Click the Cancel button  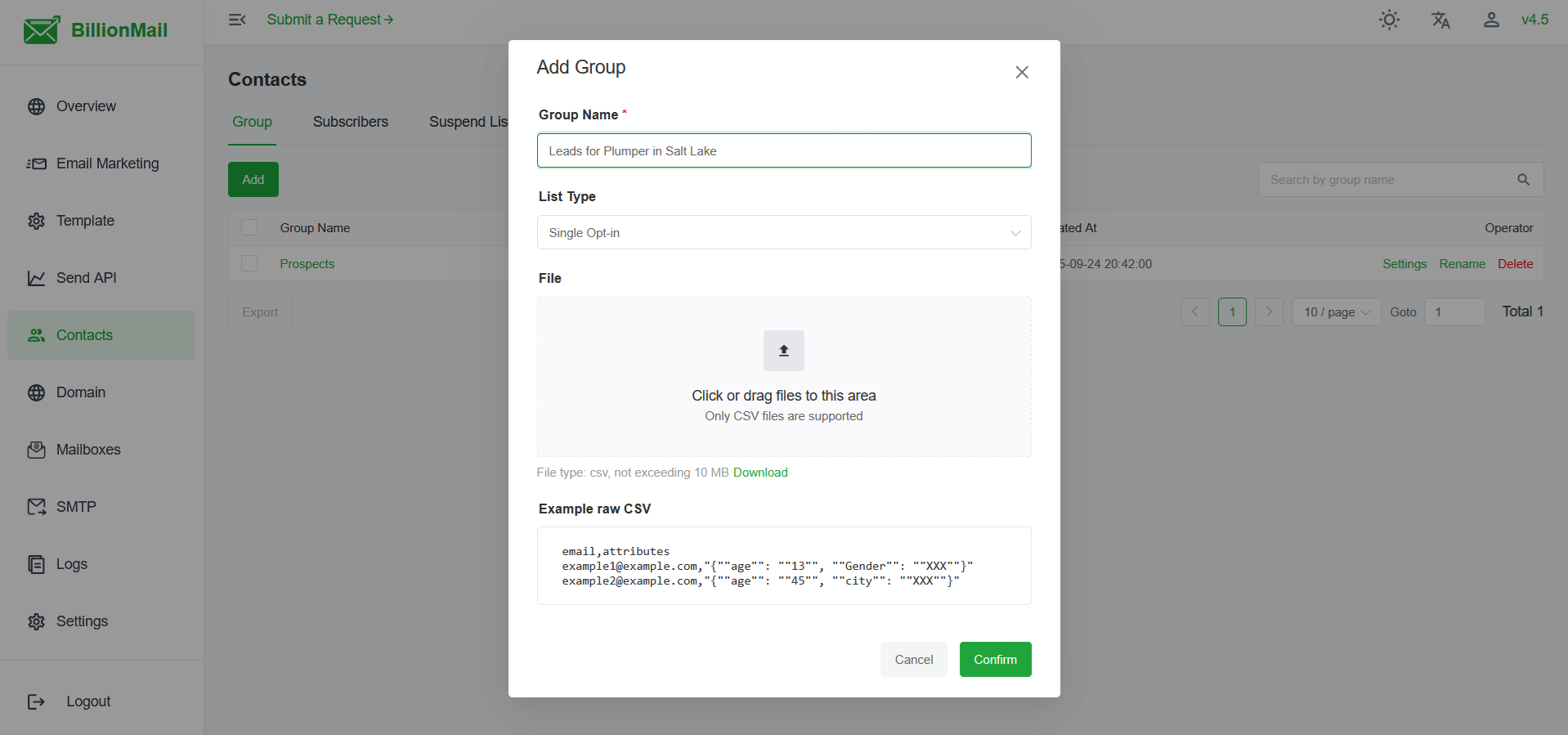click(913, 659)
